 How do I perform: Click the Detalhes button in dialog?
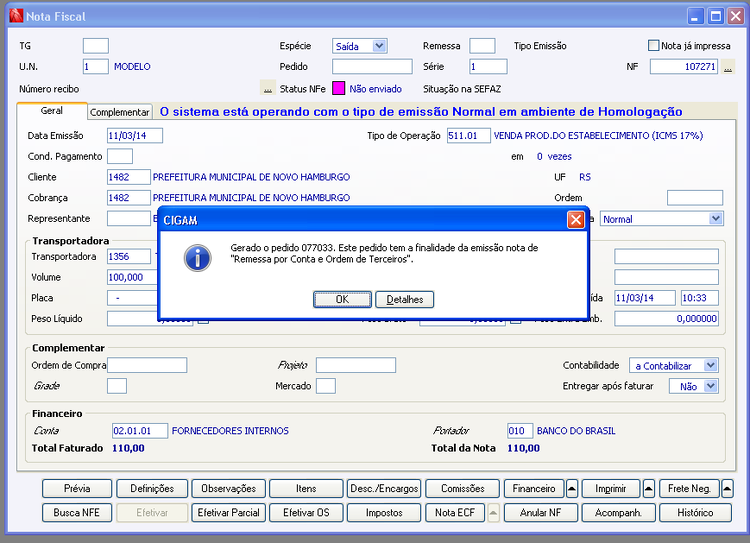click(405, 299)
